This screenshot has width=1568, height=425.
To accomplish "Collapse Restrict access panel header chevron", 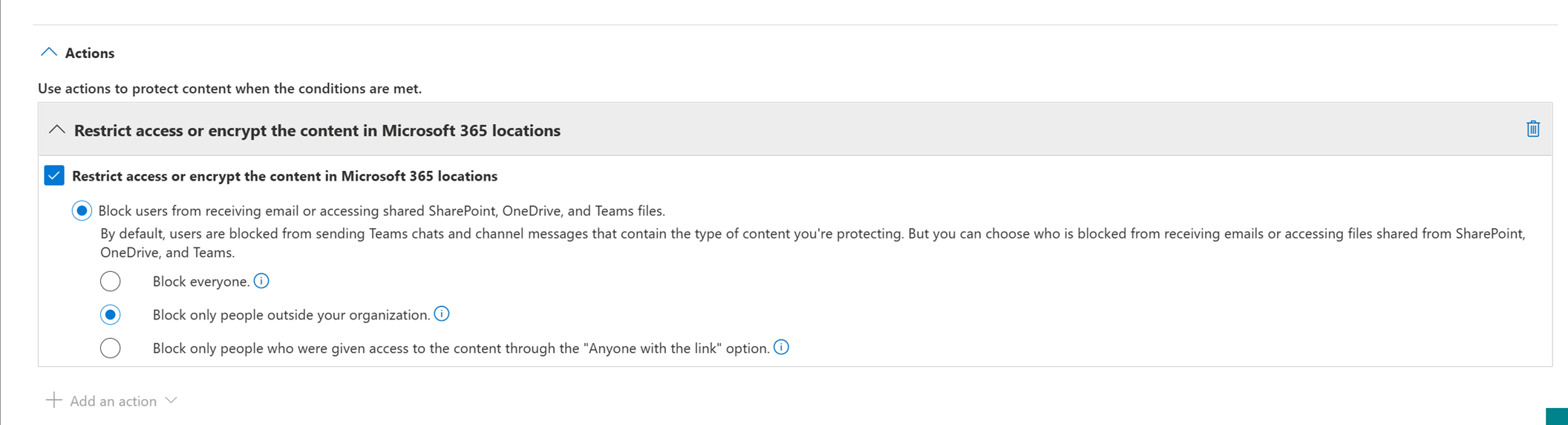I will (x=57, y=130).
